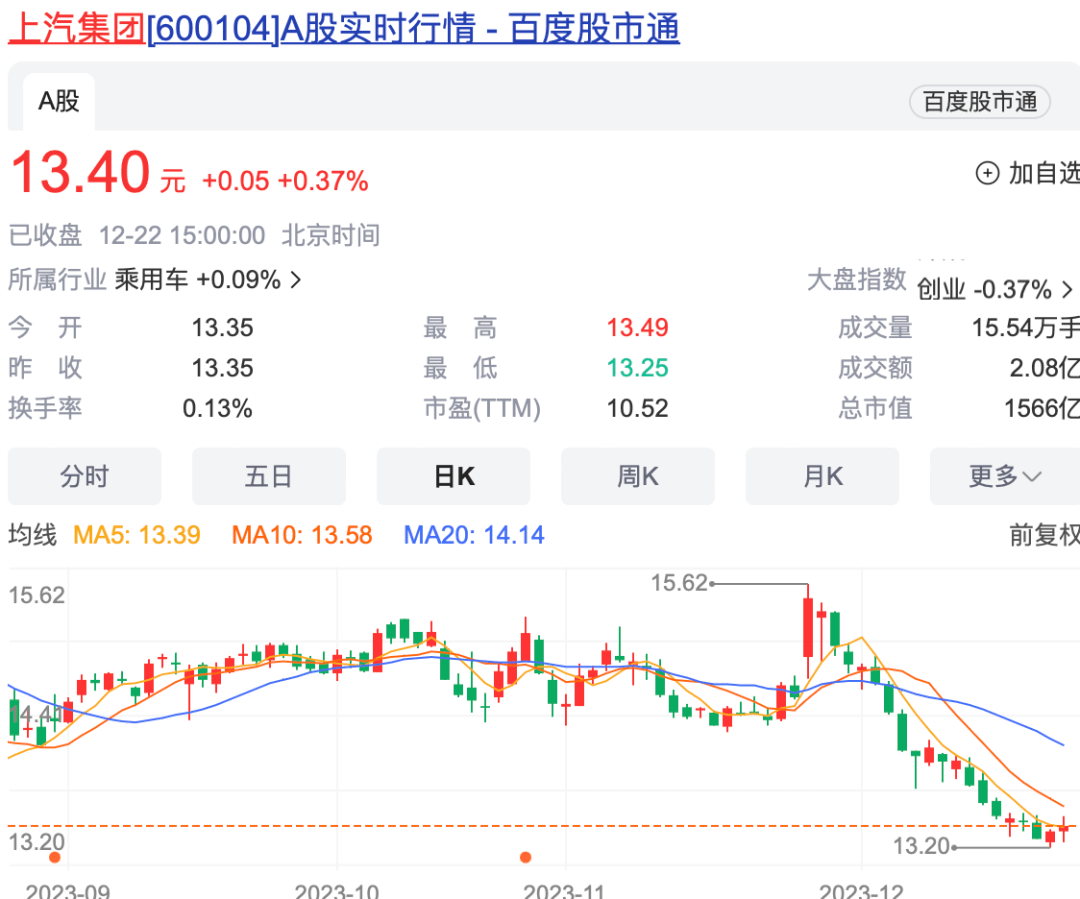Click the 最高 value 13.49

pos(637,328)
